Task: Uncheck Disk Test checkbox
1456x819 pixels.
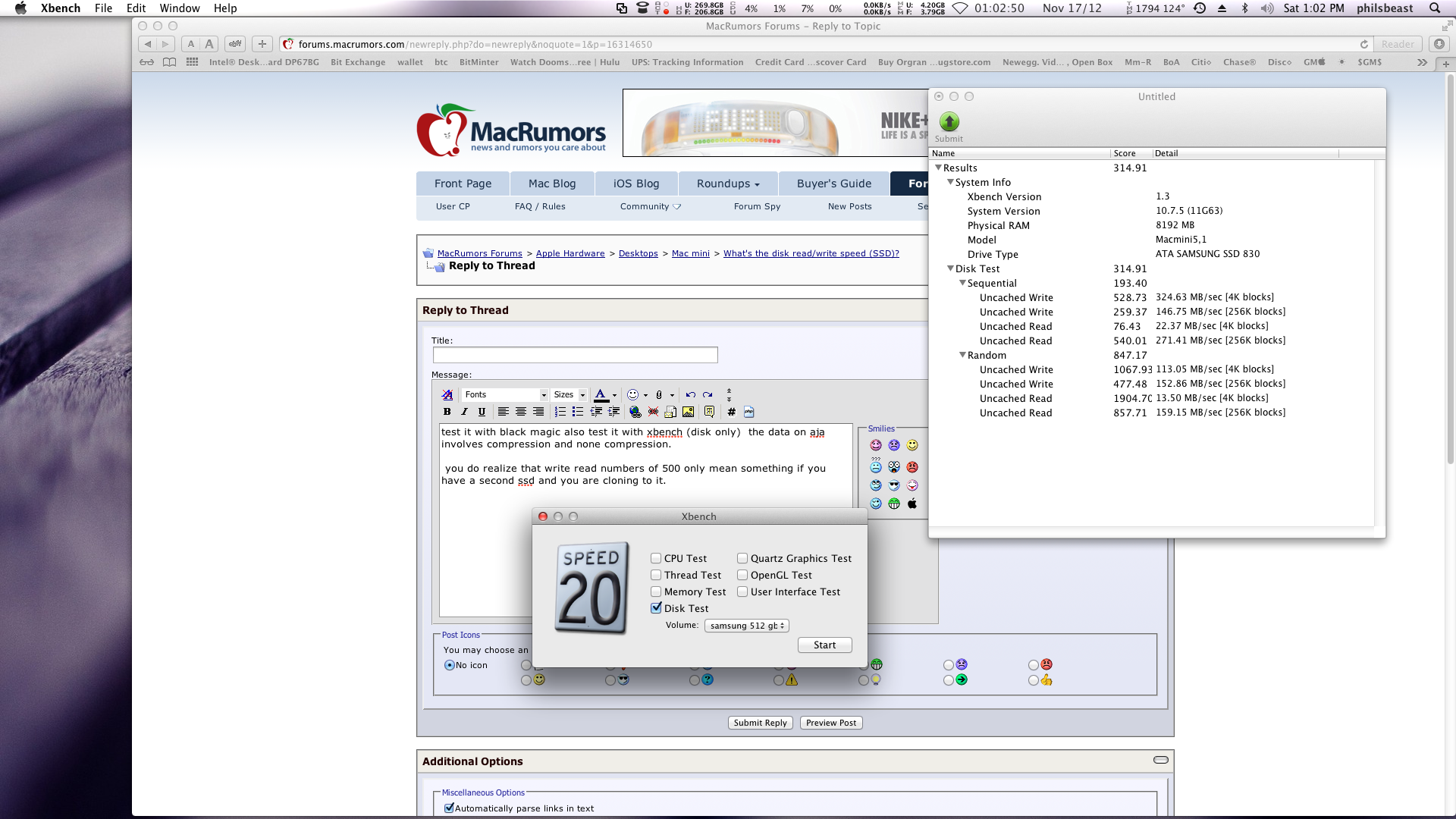Action: pos(656,608)
